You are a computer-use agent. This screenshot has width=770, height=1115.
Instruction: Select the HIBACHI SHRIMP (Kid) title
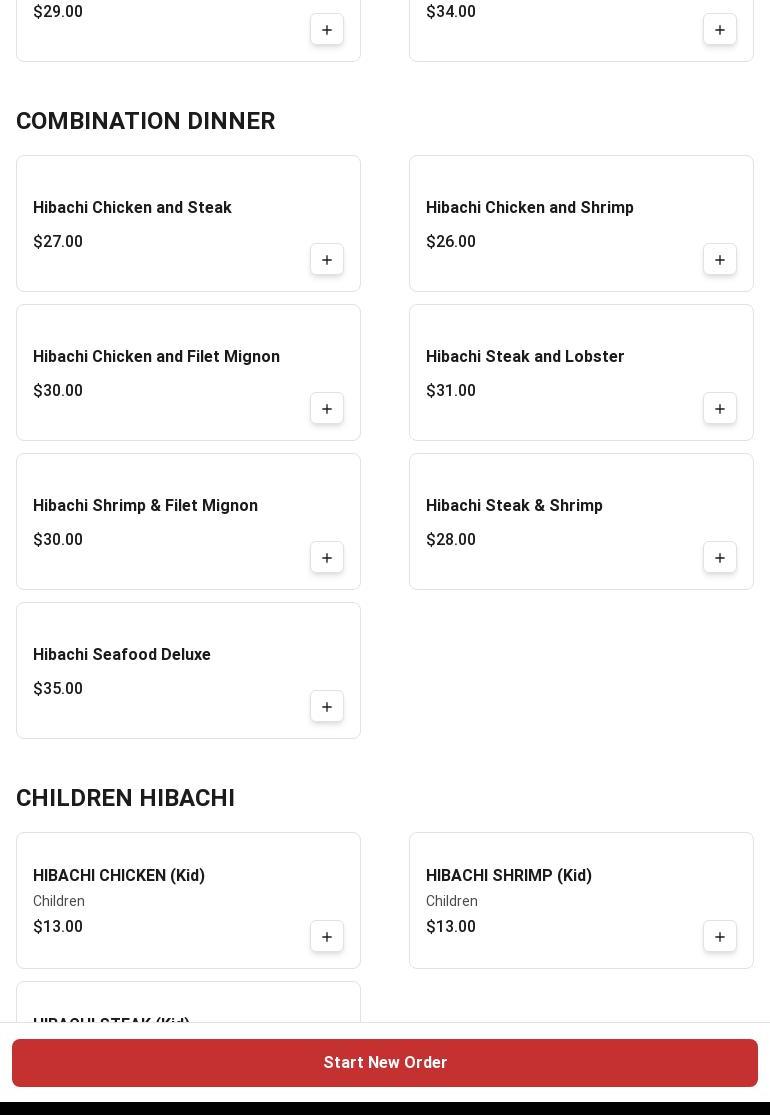(508, 875)
